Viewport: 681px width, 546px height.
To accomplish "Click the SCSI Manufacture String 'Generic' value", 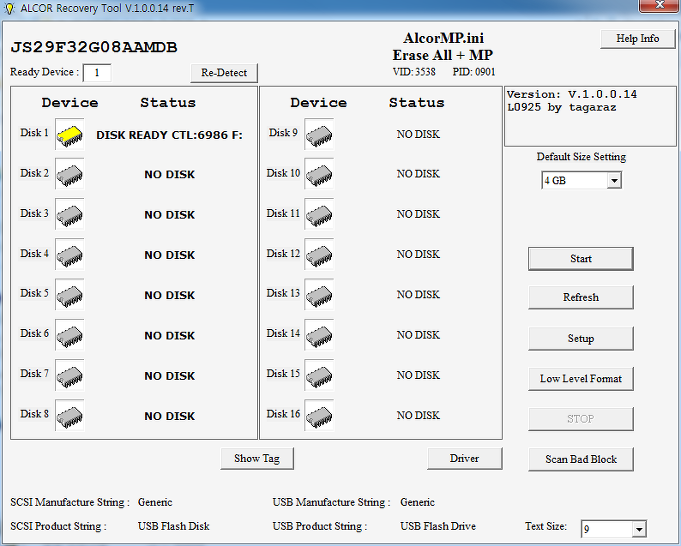I will (155, 503).
